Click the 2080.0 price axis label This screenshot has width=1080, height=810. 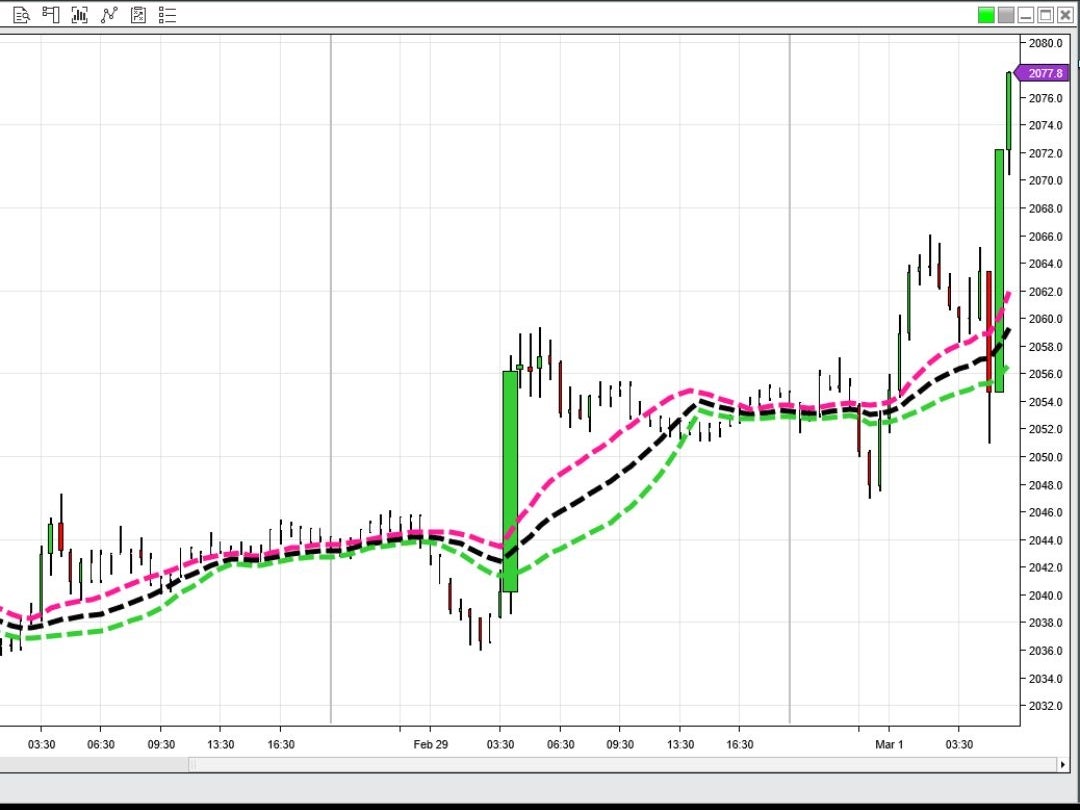1045,43
